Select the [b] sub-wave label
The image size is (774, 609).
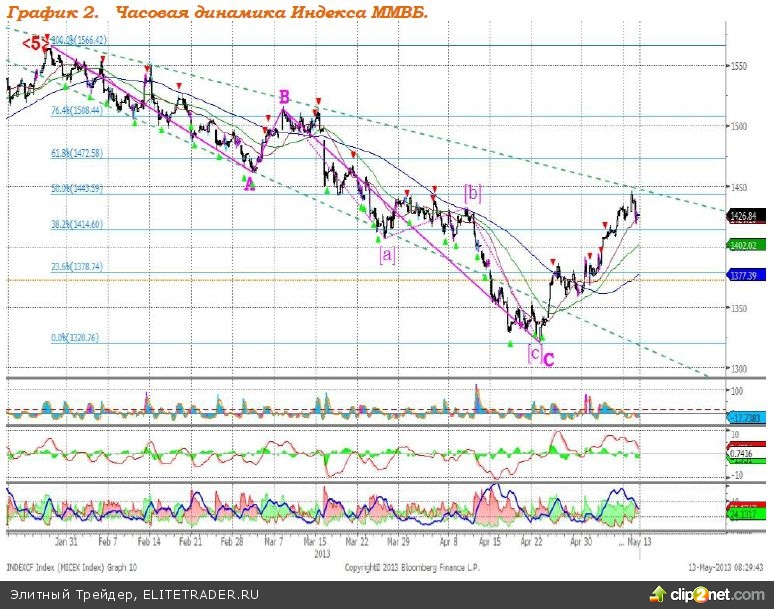(473, 191)
